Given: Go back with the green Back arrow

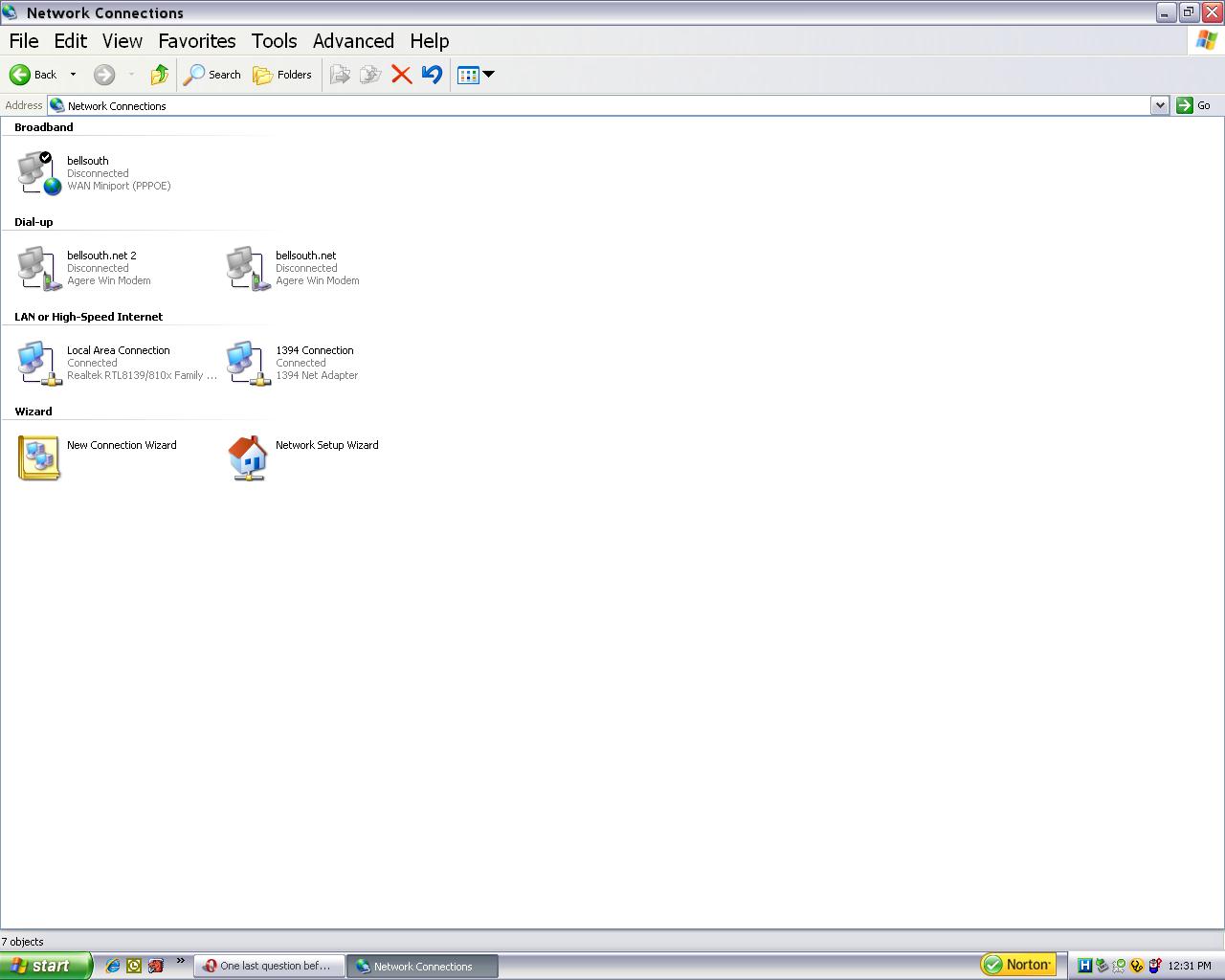Looking at the screenshot, I should coord(33,75).
